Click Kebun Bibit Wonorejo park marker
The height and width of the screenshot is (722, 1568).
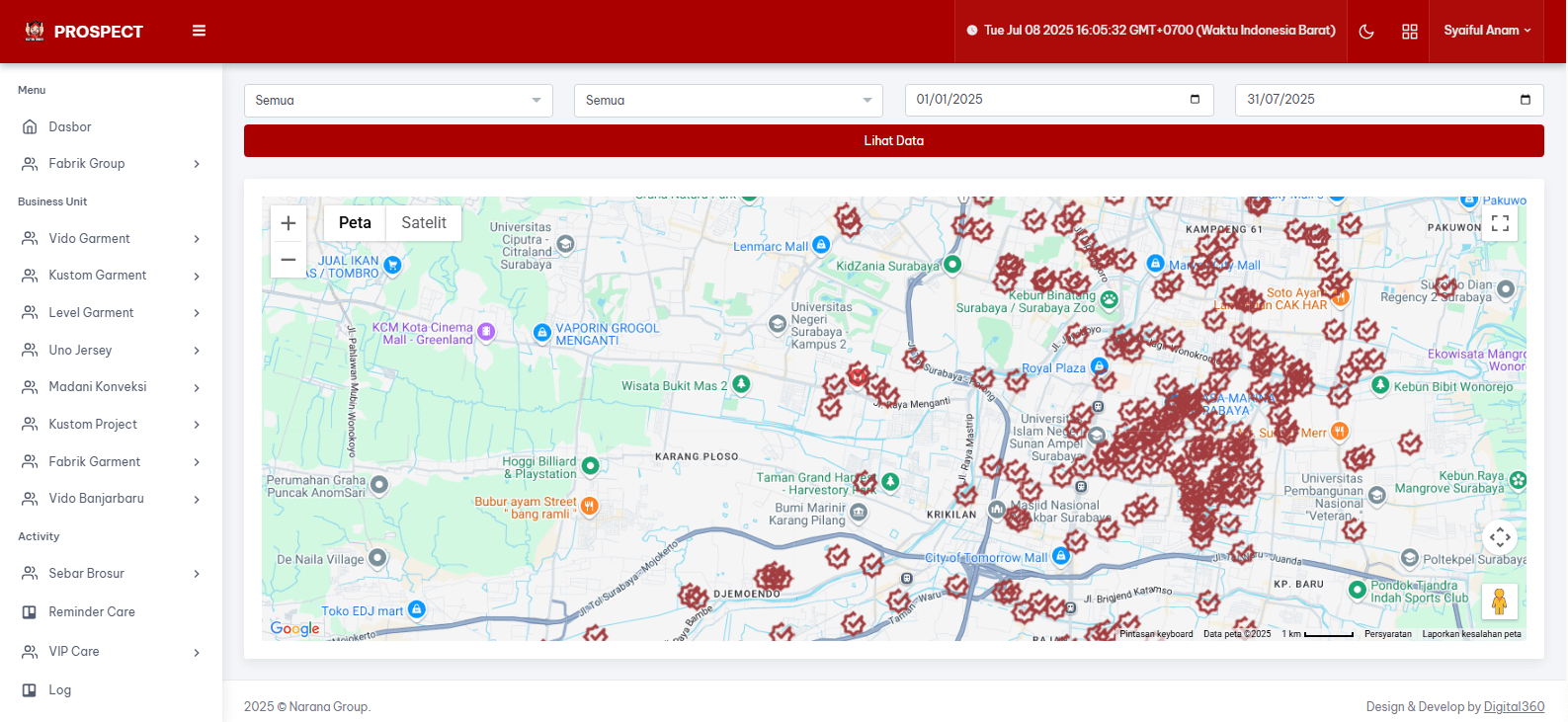(1381, 385)
